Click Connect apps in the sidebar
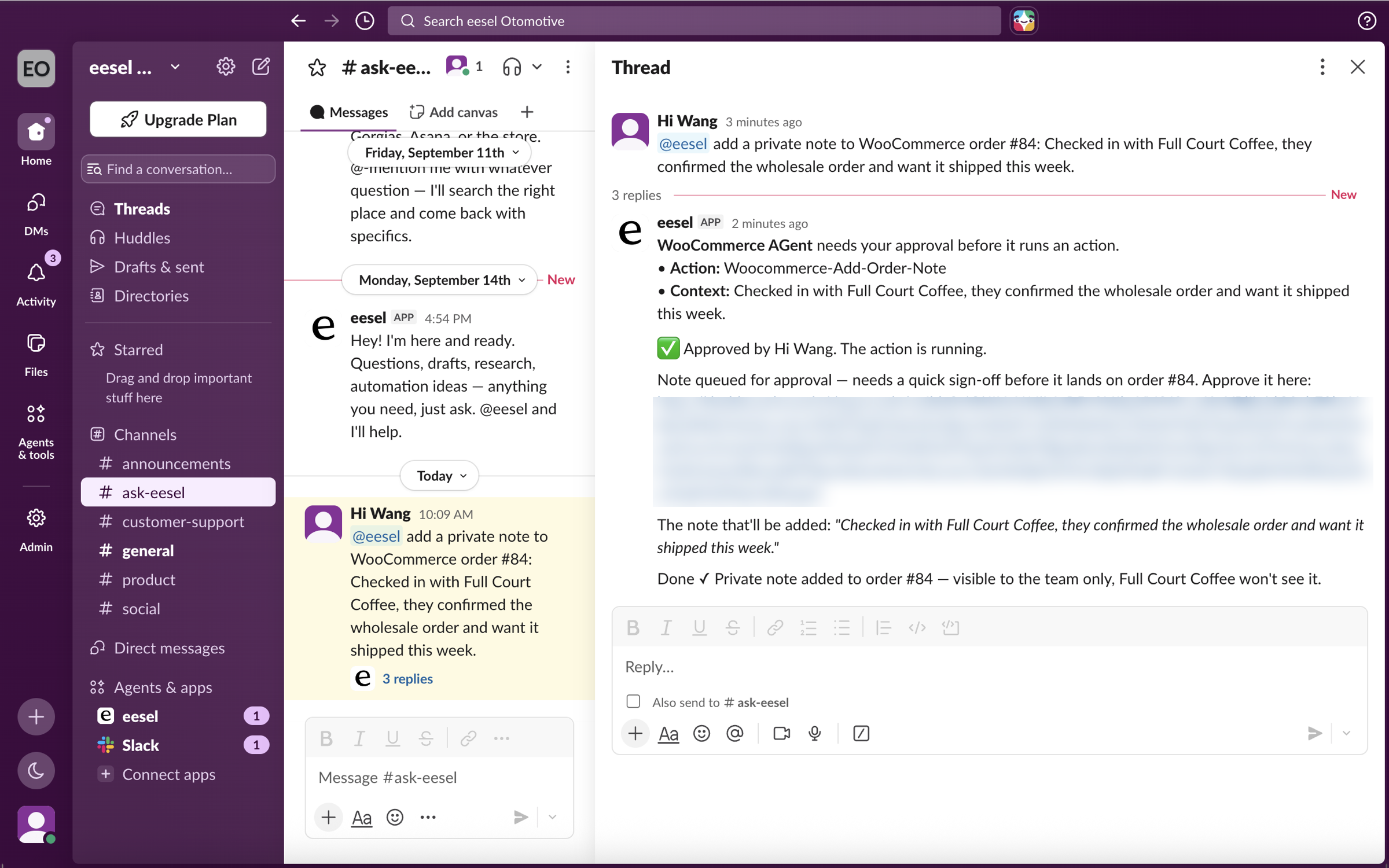Image resolution: width=1389 pixels, height=868 pixels. (x=178, y=774)
